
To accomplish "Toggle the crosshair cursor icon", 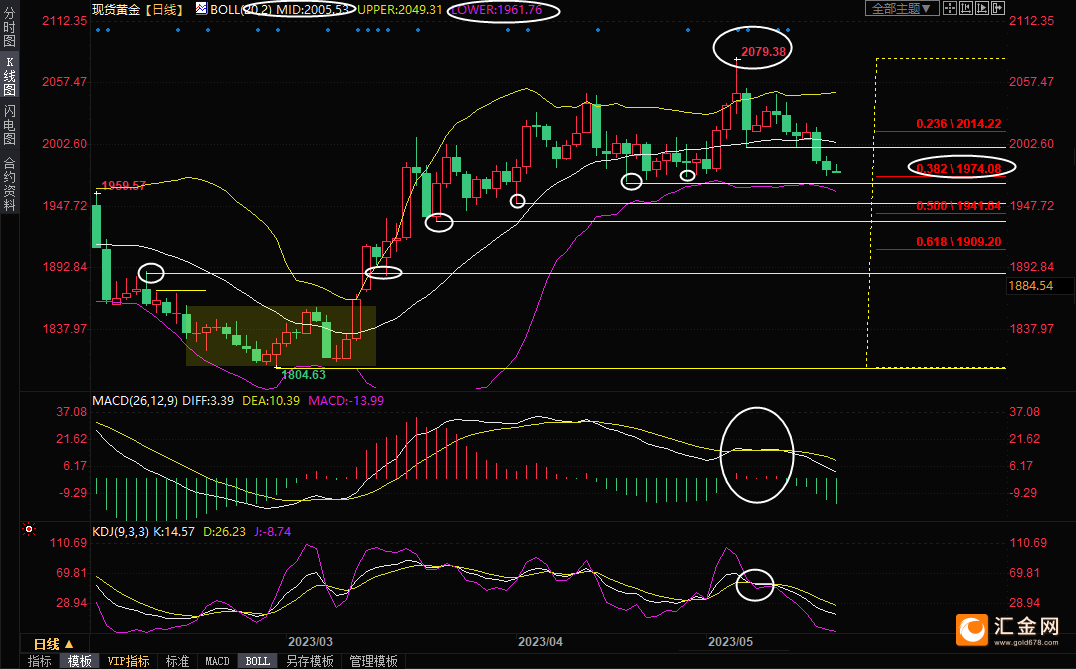I will coord(950,8).
